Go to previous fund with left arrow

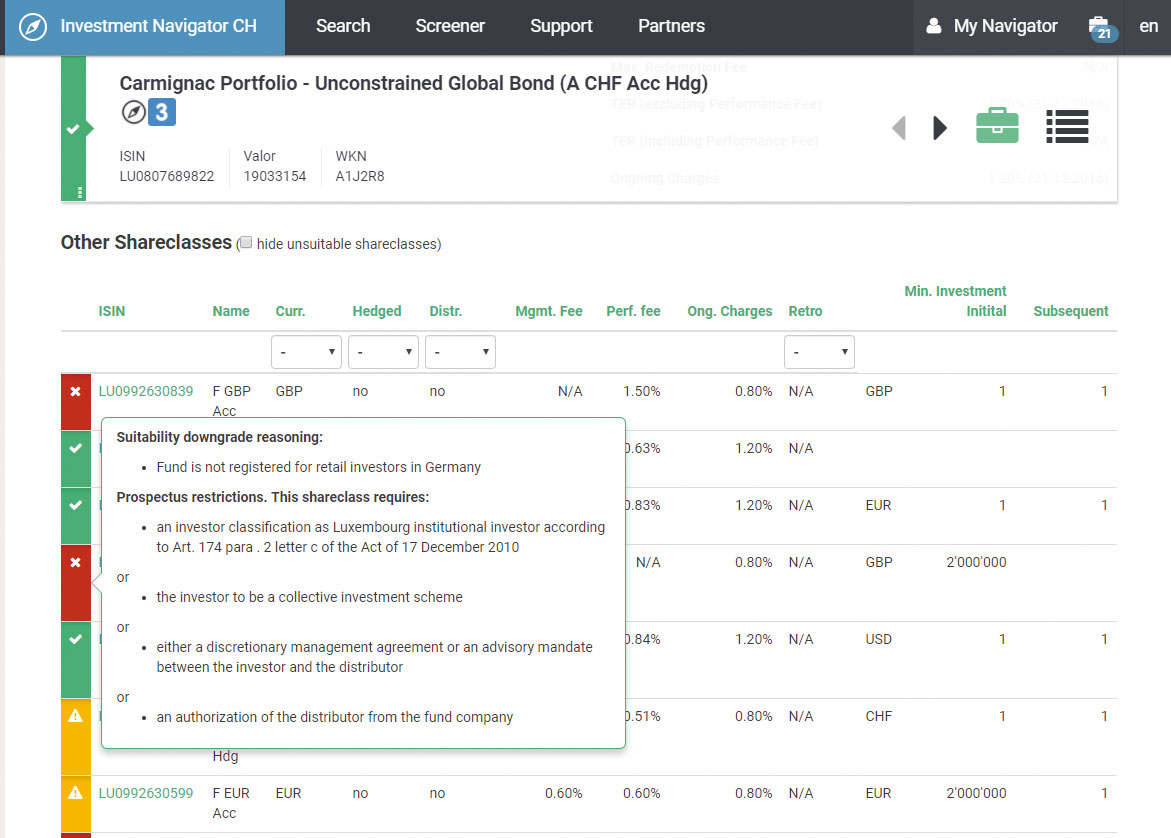coord(899,128)
